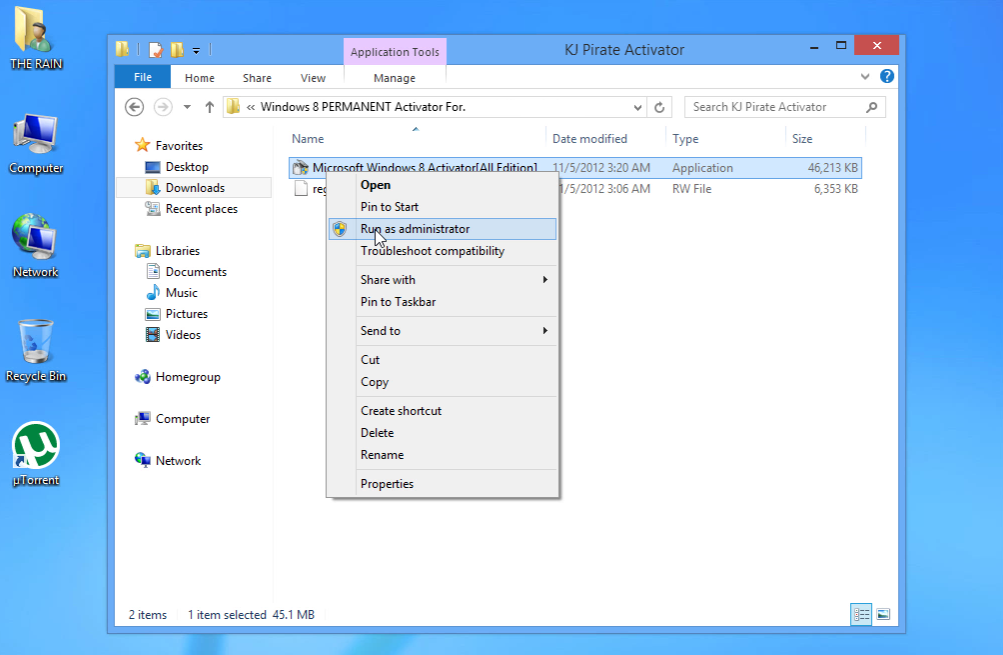Select Desktop under Favorites
The image size is (1003, 655).
187,167
